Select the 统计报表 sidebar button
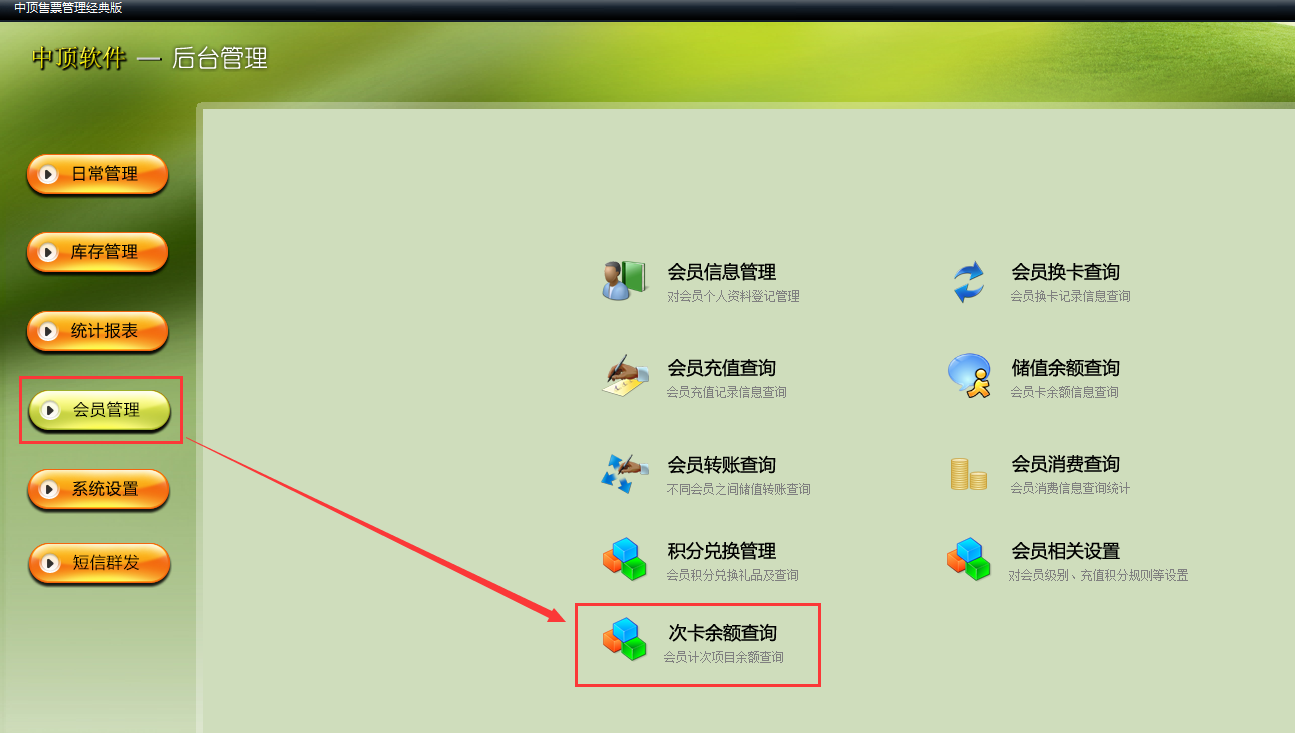This screenshot has height=733, width=1295. (x=97, y=332)
